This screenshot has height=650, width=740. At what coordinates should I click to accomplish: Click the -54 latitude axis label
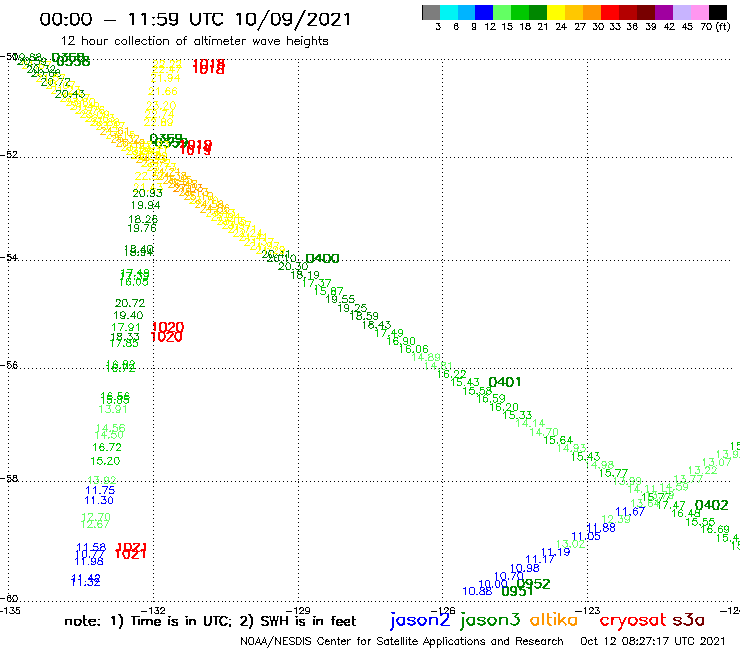click(x=9, y=258)
